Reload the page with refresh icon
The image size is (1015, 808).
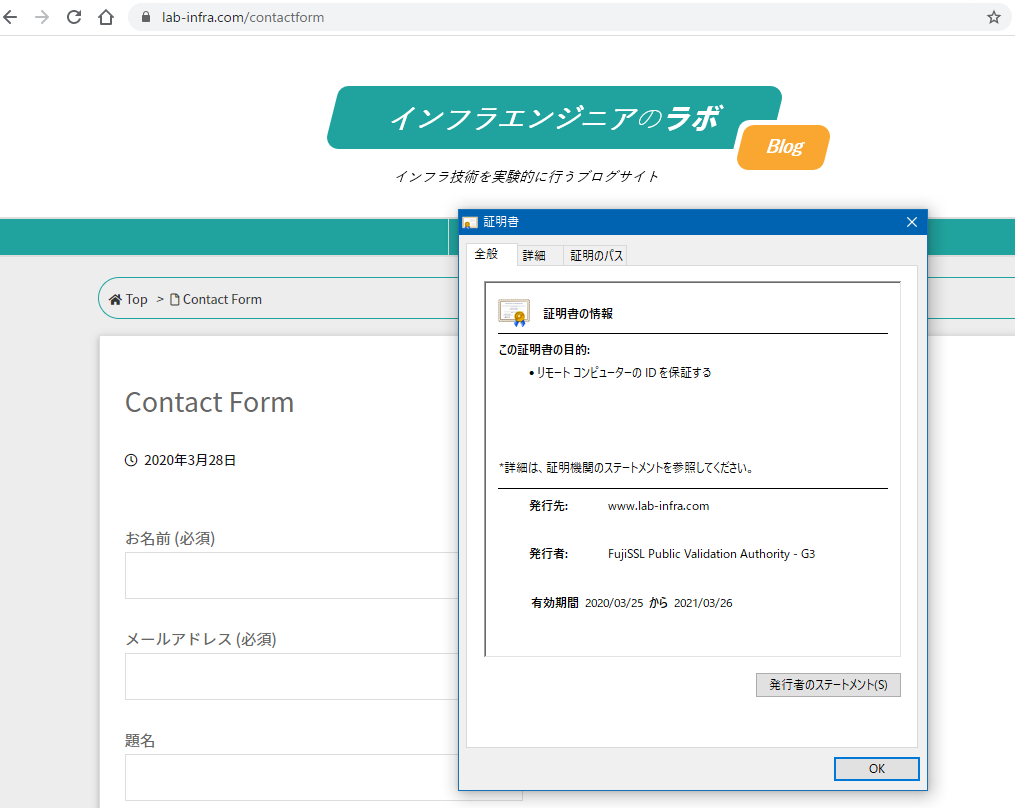[74, 17]
